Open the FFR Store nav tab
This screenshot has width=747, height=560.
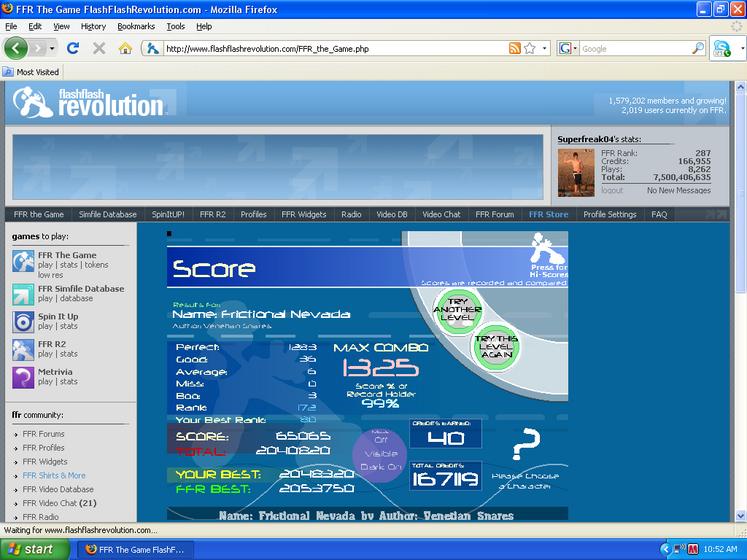(548, 214)
